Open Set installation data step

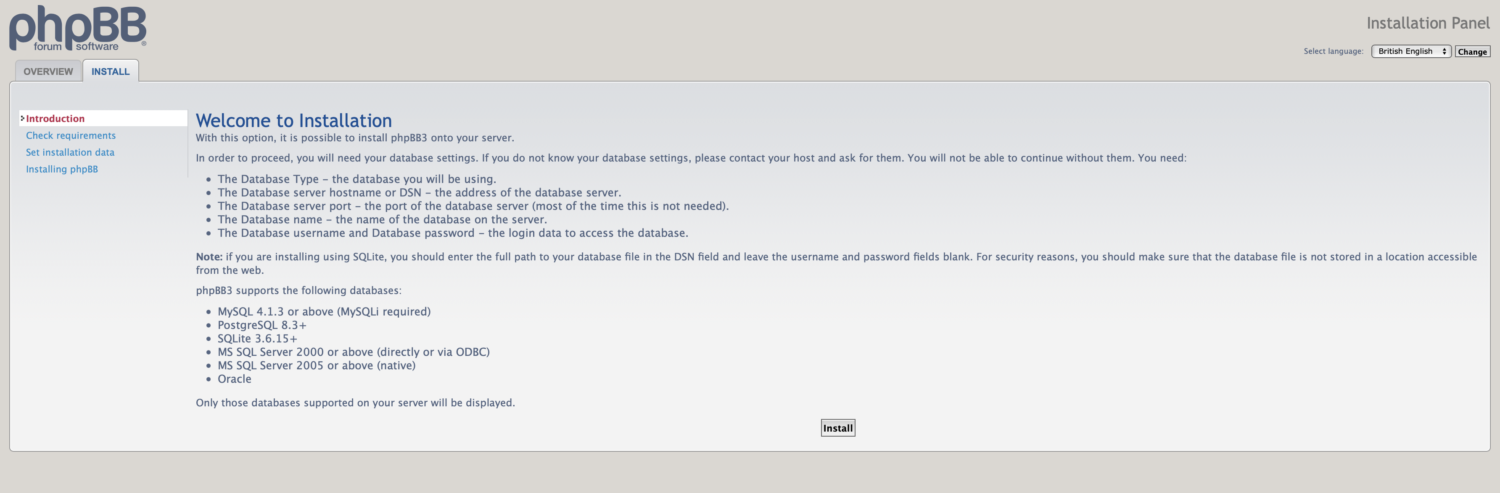pyautogui.click(x=70, y=153)
